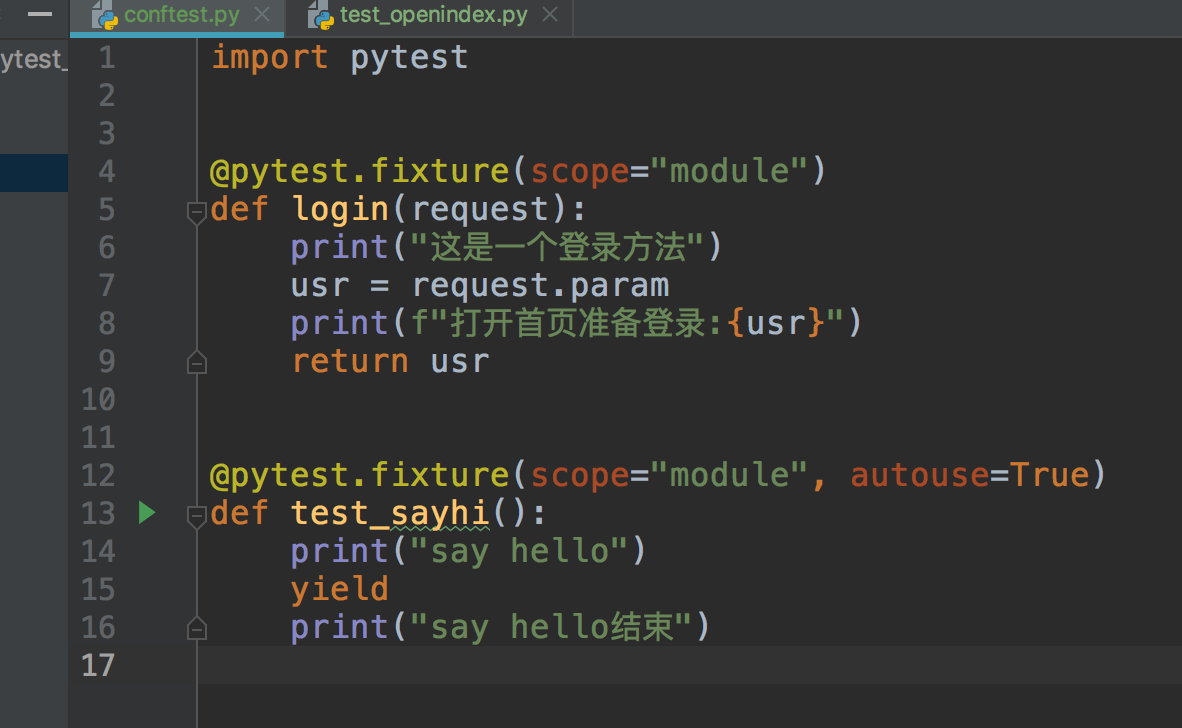Run test_sayhi using the green gutter arrow
Viewport: 1182px width, 728px height.
[147, 513]
